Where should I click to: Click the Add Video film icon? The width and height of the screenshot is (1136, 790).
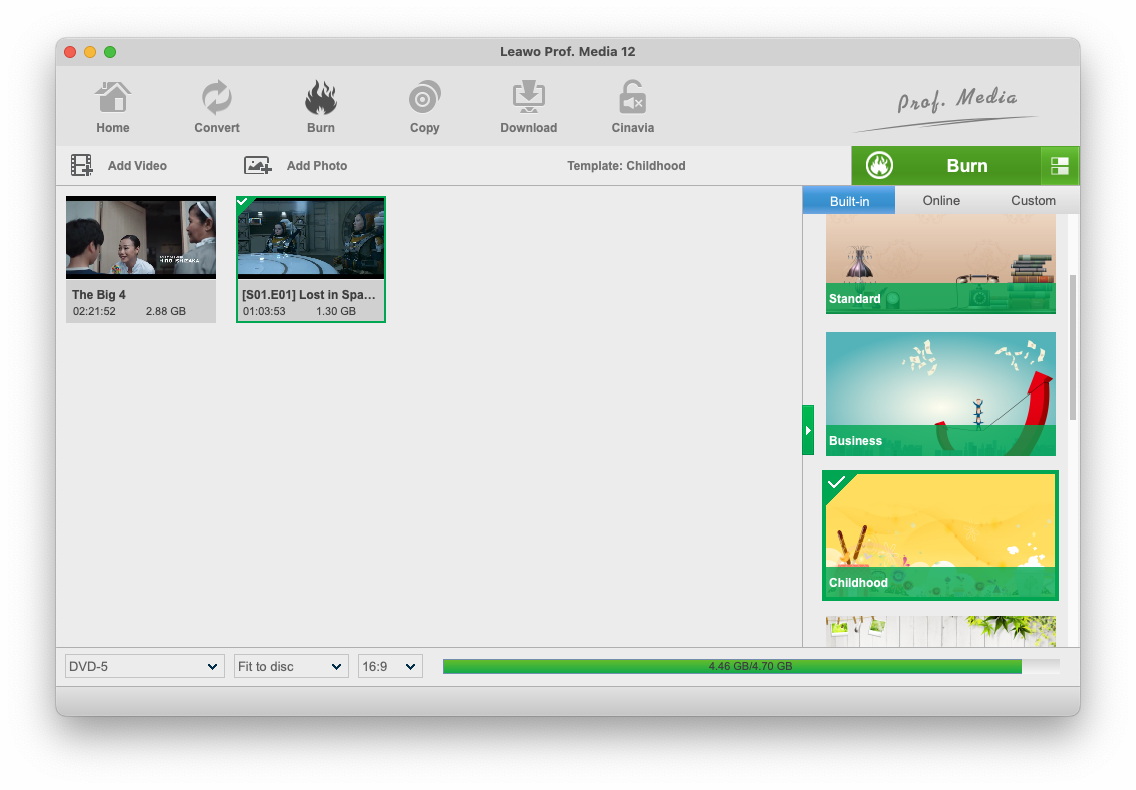click(x=81, y=165)
